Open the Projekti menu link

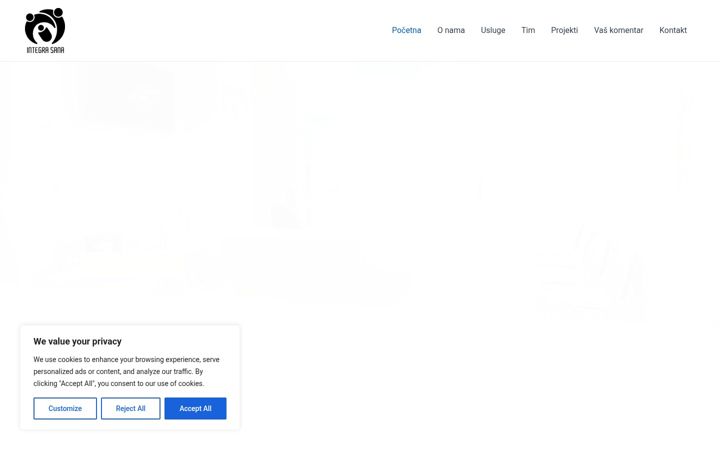[564, 30]
